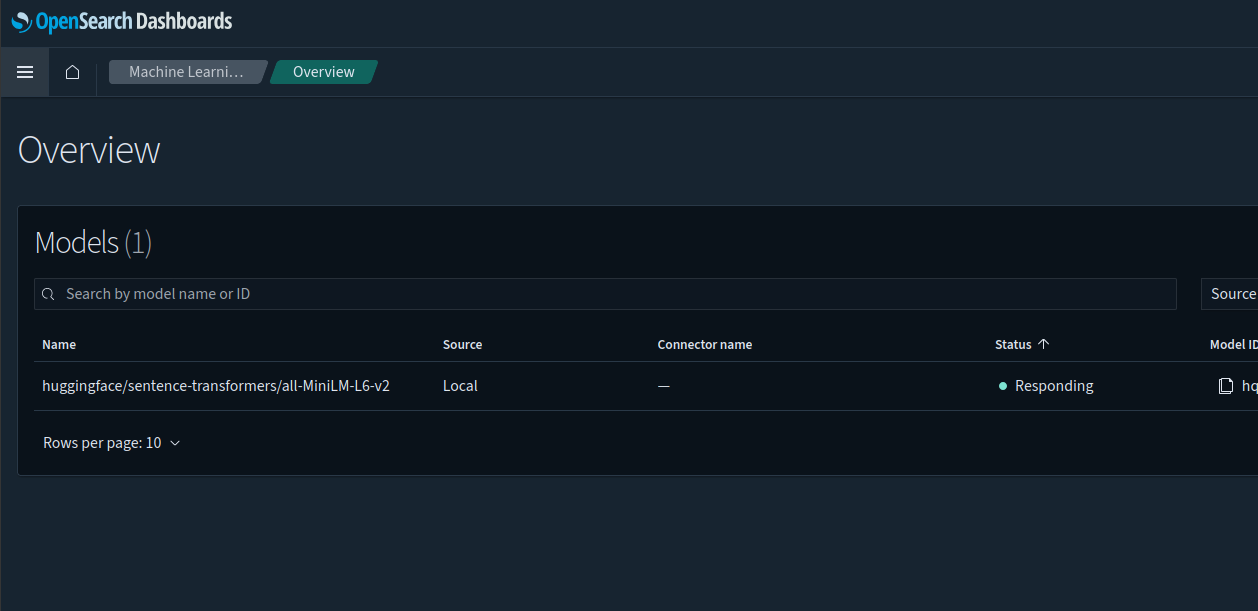Expand the Rows per page: 10 selector
Image resolution: width=1258 pixels, height=611 pixels.
(x=112, y=443)
